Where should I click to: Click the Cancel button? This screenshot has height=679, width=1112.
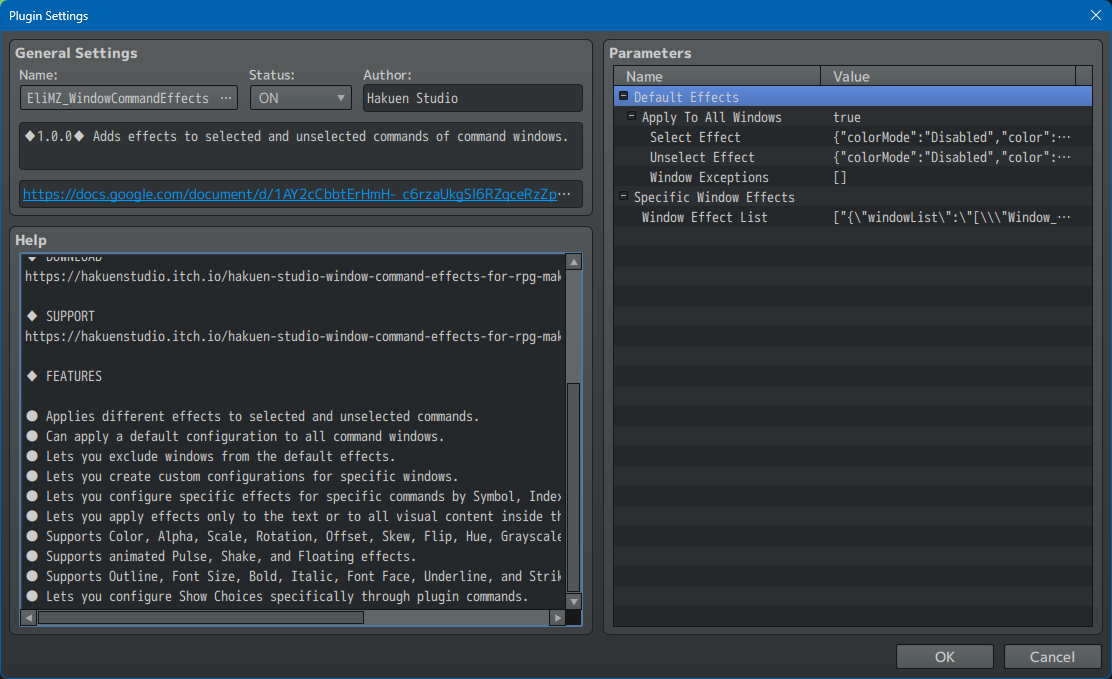coord(1052,656)
